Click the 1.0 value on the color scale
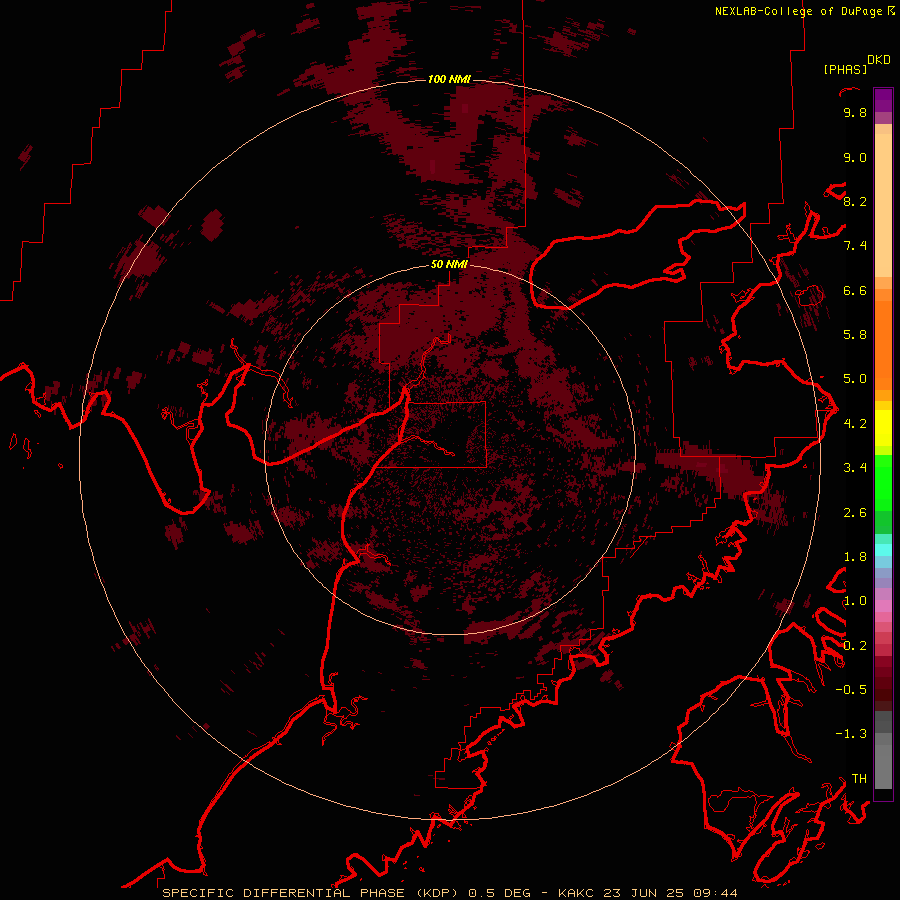 [x=855, y=601]
